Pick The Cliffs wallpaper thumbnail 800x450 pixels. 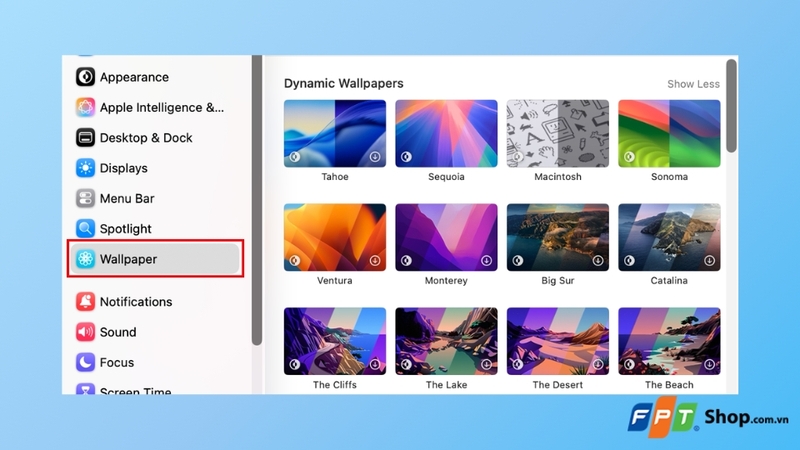point(335,341)
